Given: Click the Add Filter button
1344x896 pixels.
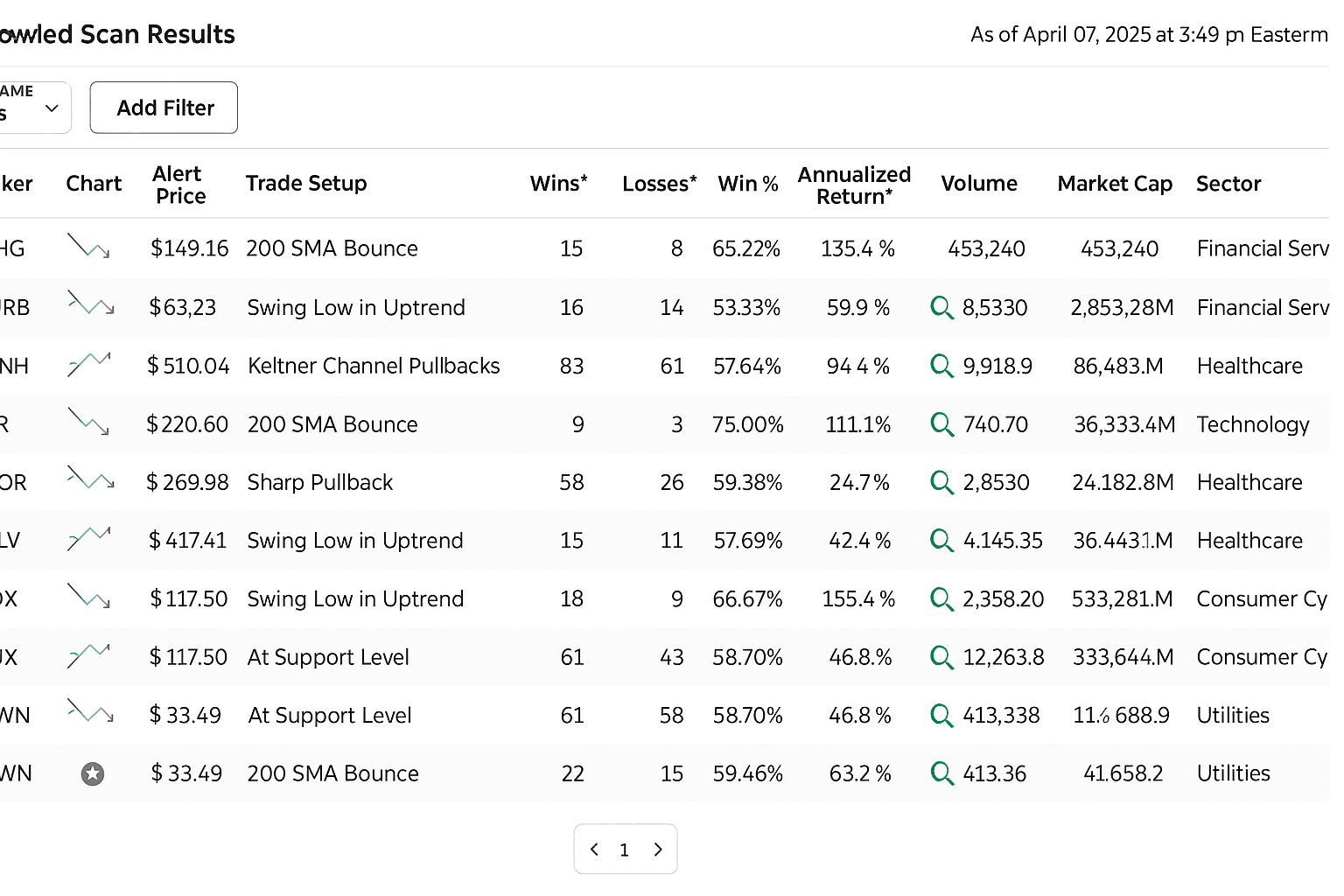Looking at the screenshot, I should click(x=164, y=108).
